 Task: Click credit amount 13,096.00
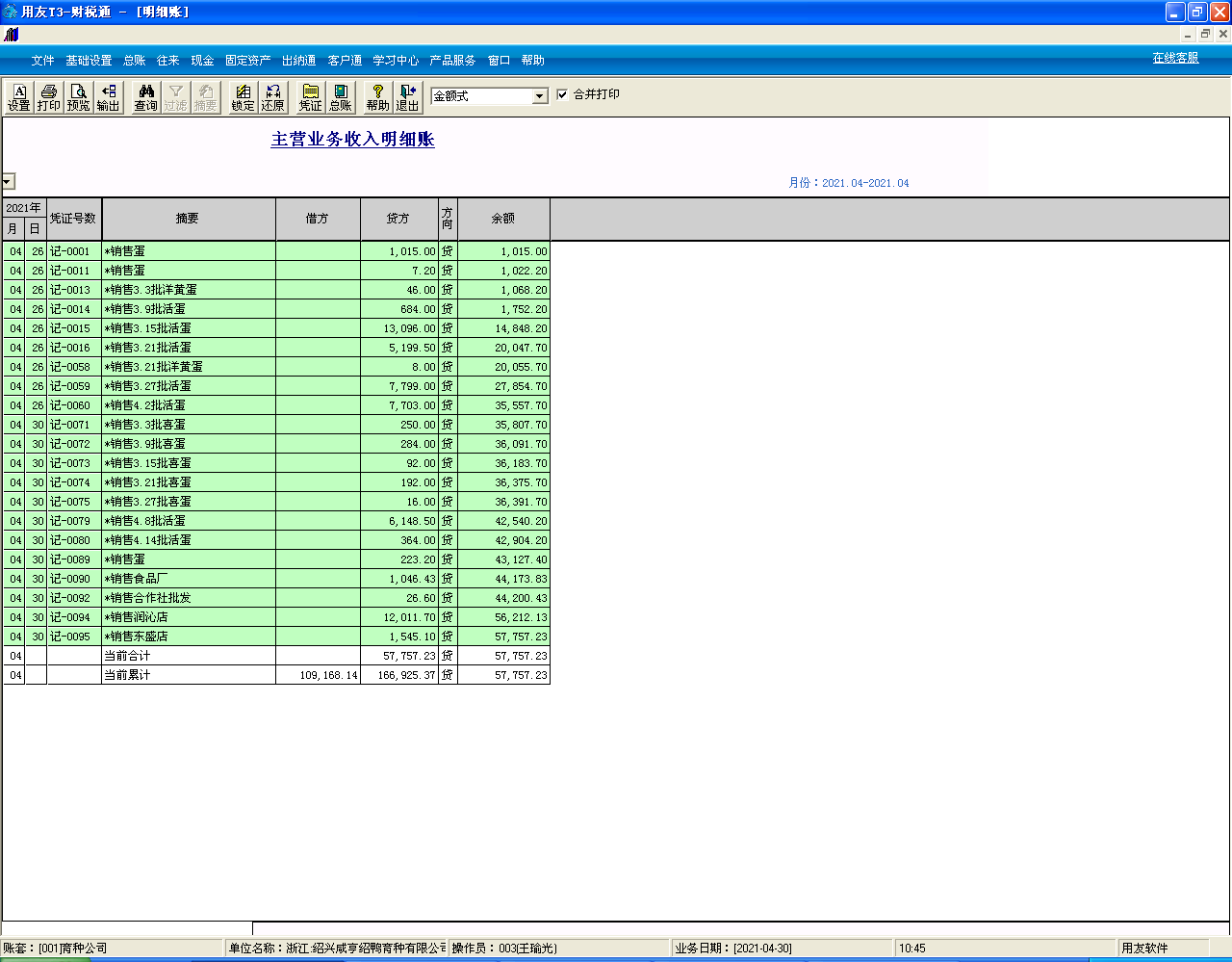[x=398, y=328]
